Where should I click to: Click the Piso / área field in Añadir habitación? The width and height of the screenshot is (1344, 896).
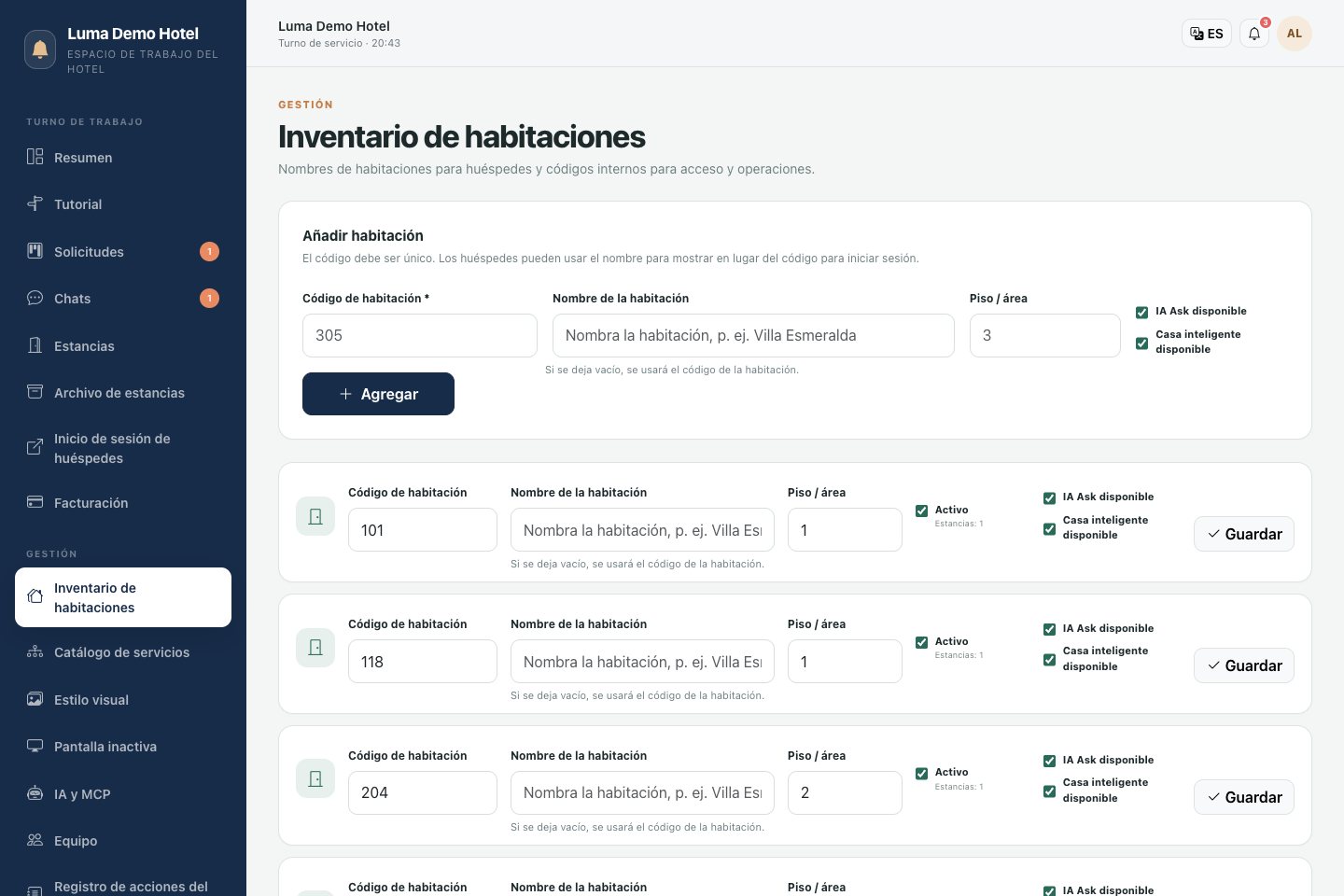click(1045, 335)
